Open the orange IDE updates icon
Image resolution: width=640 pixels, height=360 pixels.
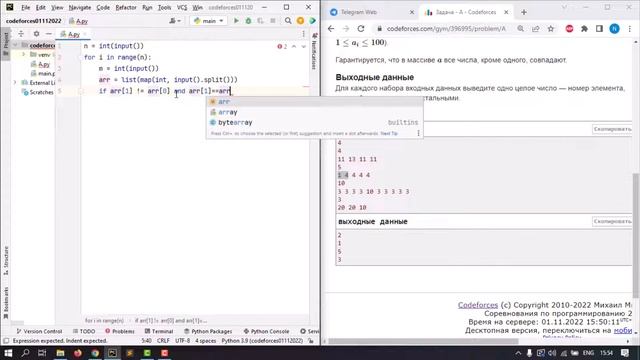click(x=300, y=20)
